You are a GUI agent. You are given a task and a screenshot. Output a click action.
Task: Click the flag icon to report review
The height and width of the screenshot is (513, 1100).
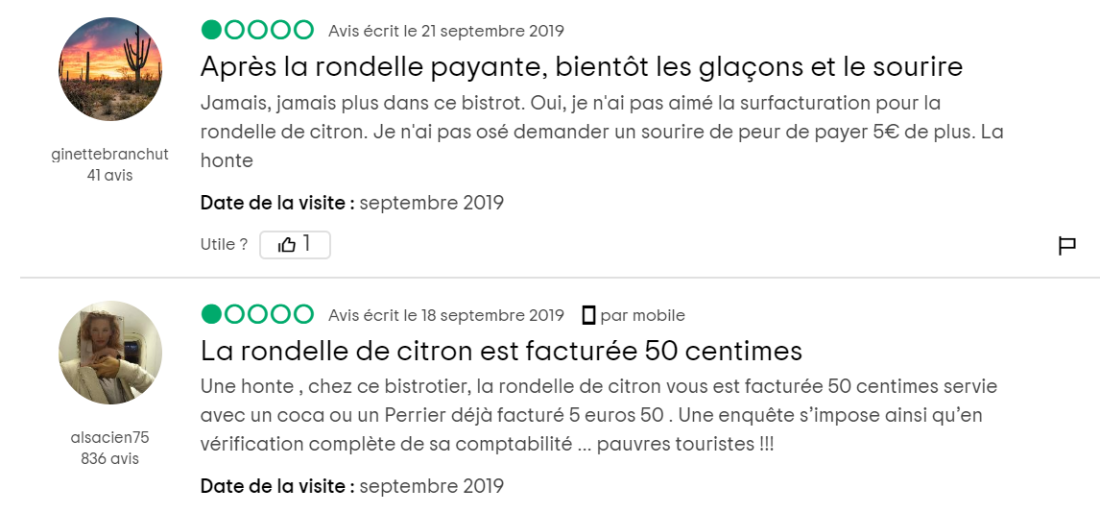(x=1066, y=246)
